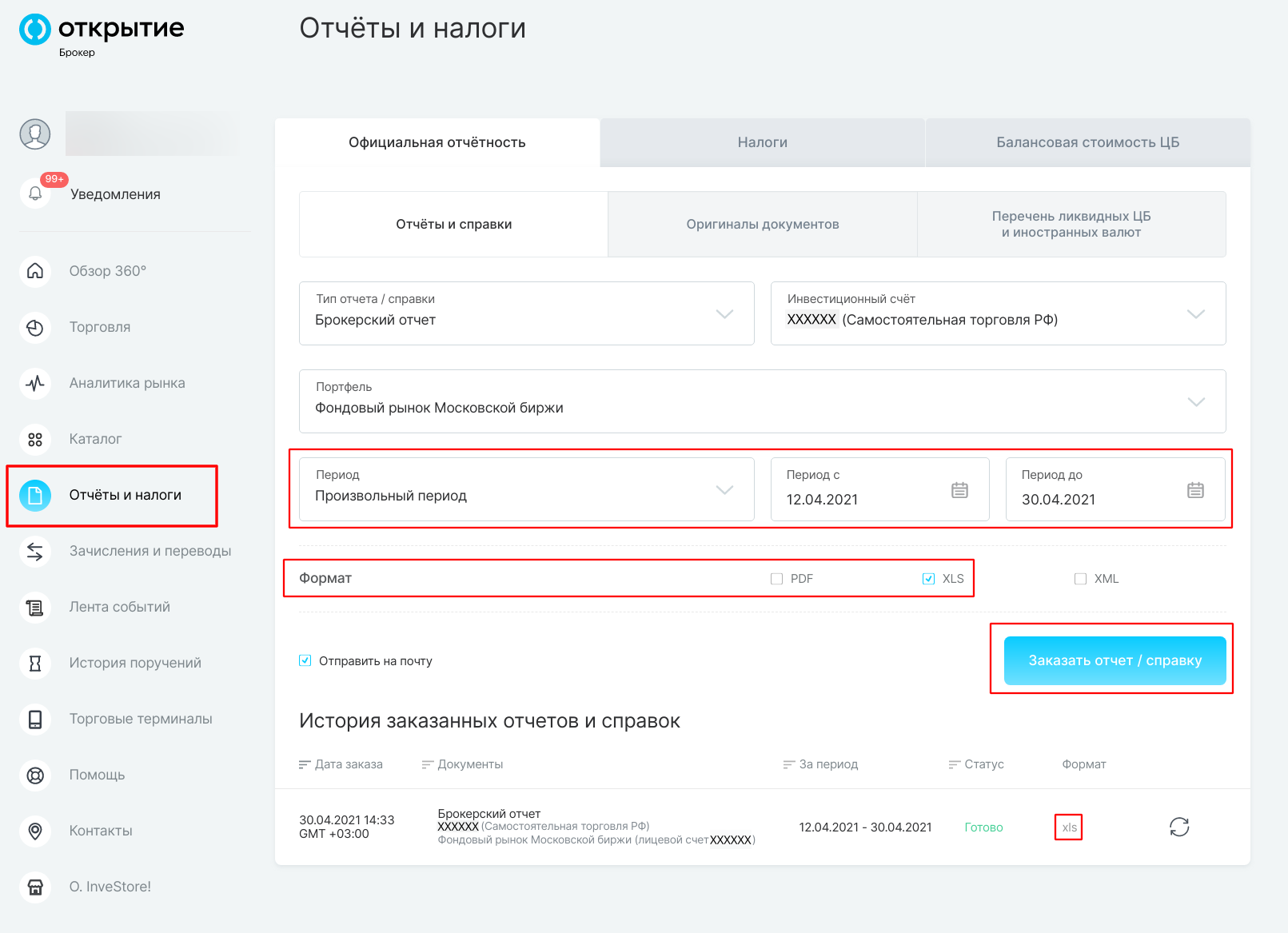The image size is (1288, 933).
Task: Check the XML format checkbox
Action: [1080, 579]
